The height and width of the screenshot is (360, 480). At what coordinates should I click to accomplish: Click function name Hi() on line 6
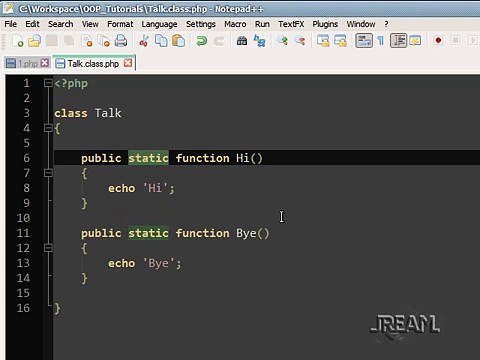(x=249, y=158)
